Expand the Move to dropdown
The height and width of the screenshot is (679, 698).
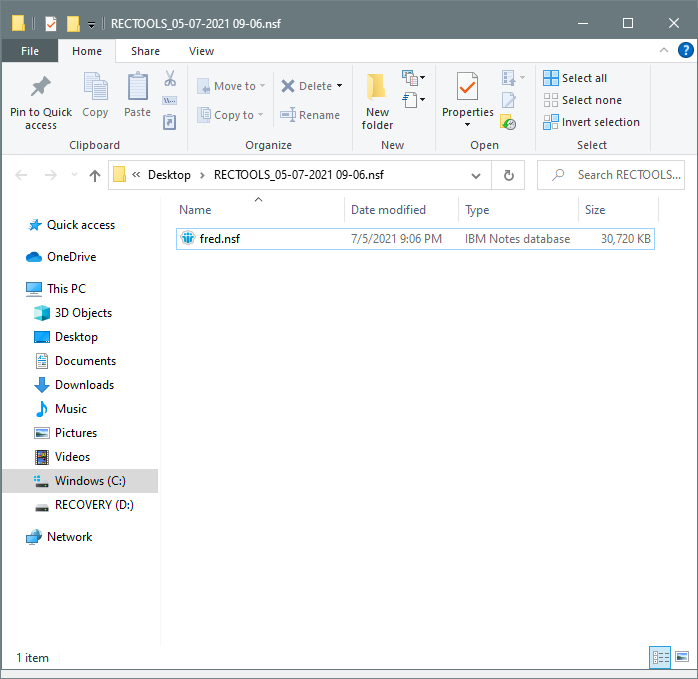coord(263,85)
